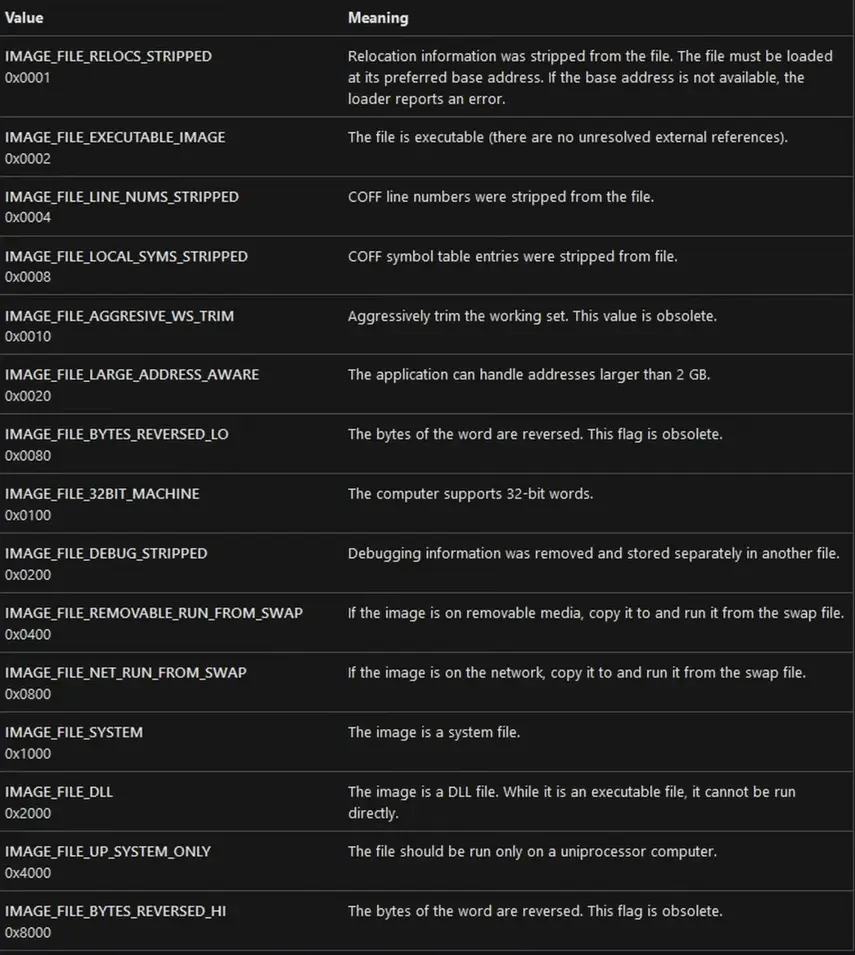Click the IMAGE_FILE_NET_RUN_FROM_SWAP entry

125,673
